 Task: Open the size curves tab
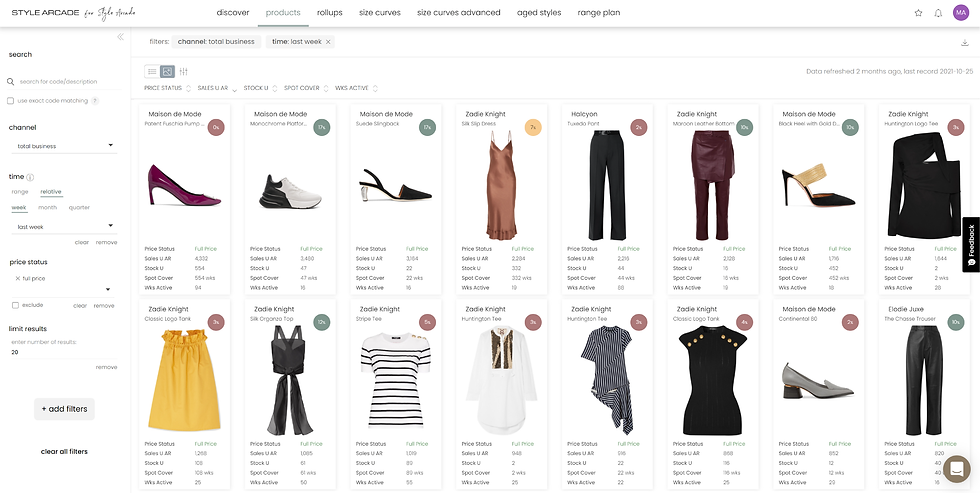(x=380, y=12)
